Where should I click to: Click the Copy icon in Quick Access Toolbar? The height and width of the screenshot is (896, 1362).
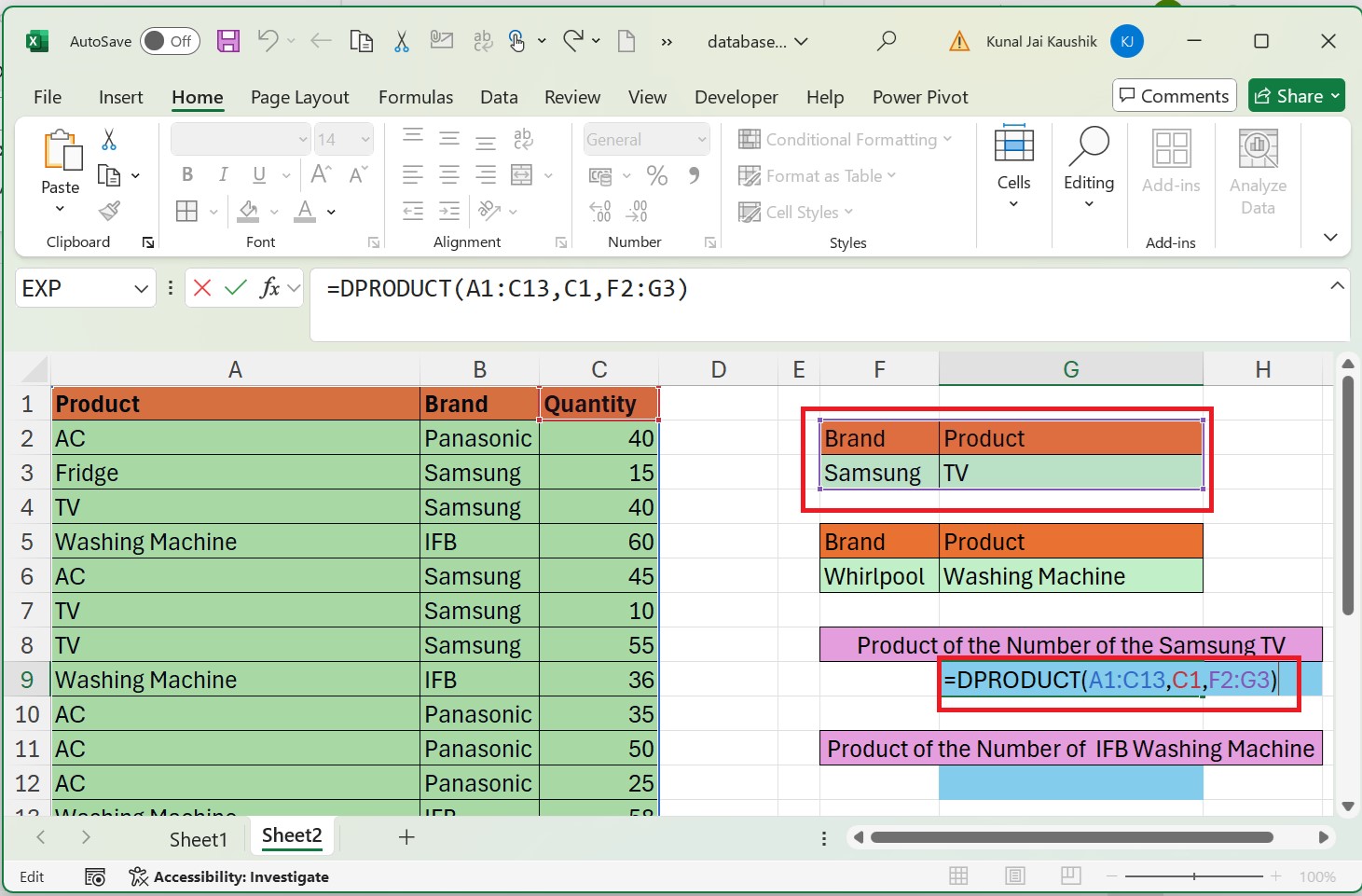(x=362, y=41)
